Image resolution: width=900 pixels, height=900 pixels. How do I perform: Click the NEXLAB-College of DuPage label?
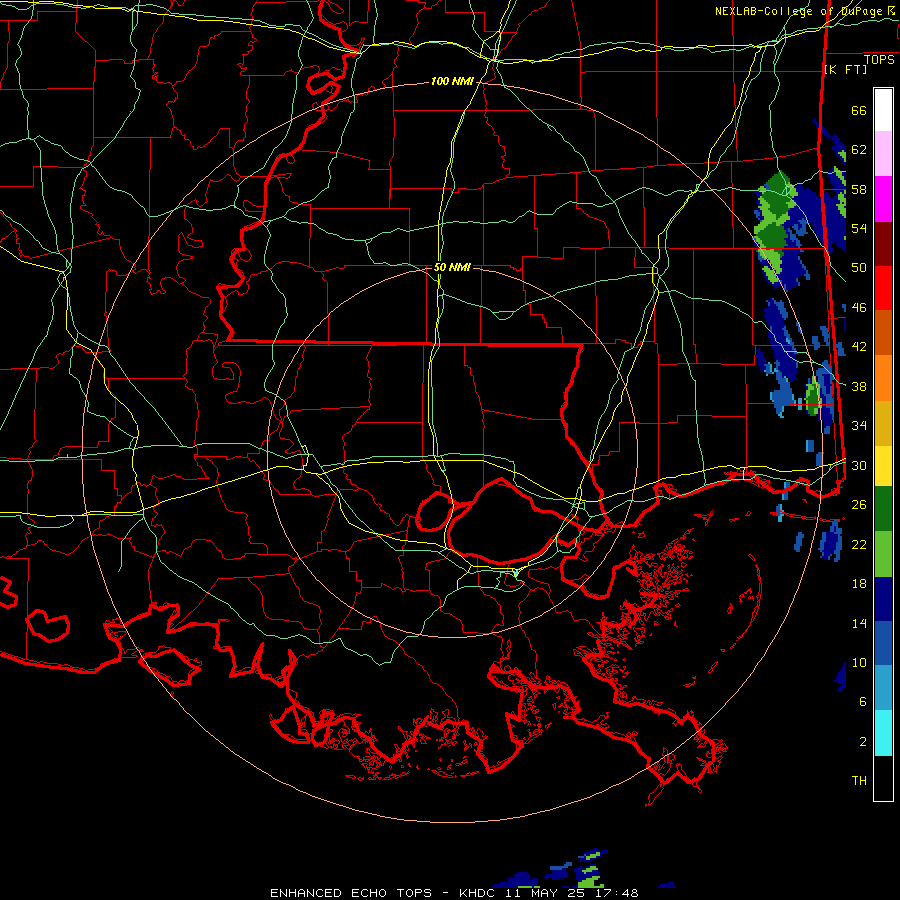[800, 11]
